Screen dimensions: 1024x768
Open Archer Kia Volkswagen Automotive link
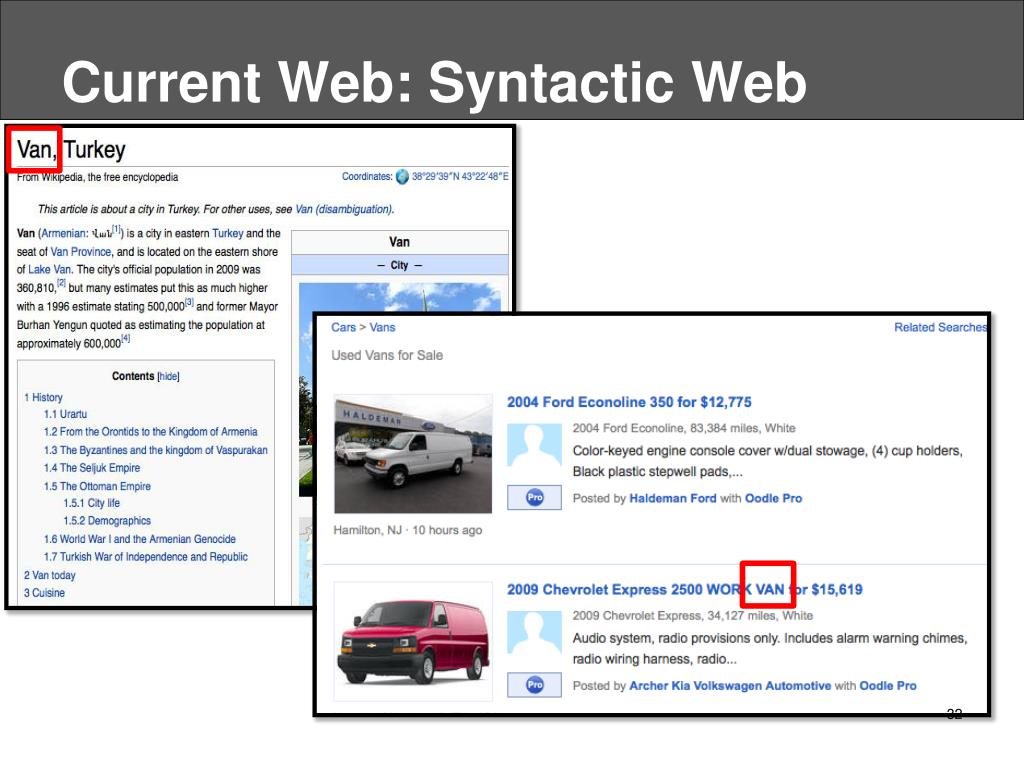(x=730, y=686)
